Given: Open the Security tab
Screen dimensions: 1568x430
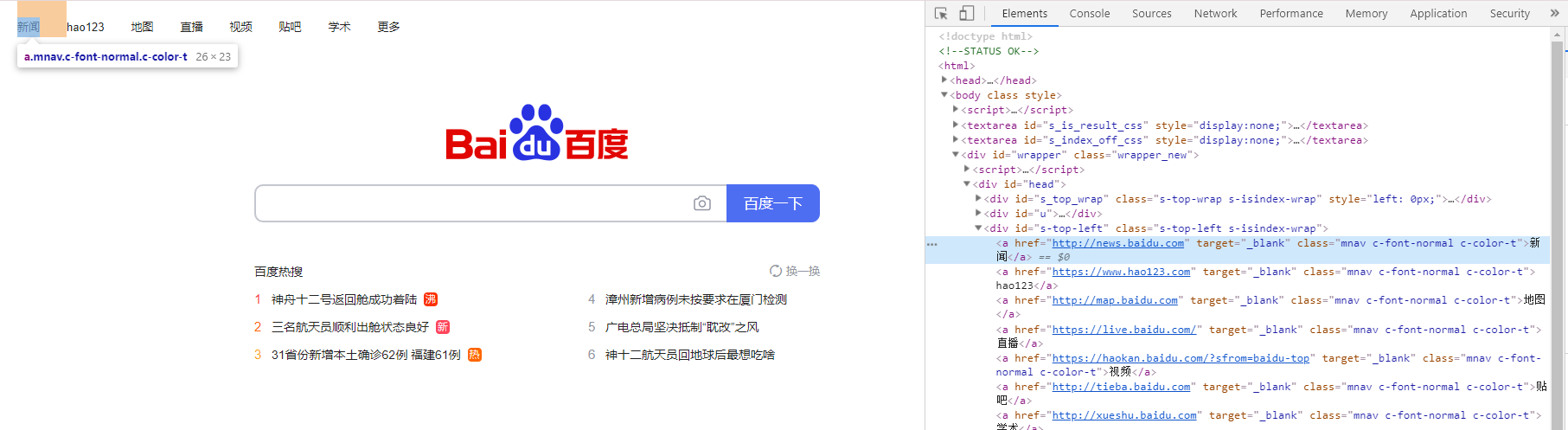Looking at the screenshot, I should [1510, 13].
